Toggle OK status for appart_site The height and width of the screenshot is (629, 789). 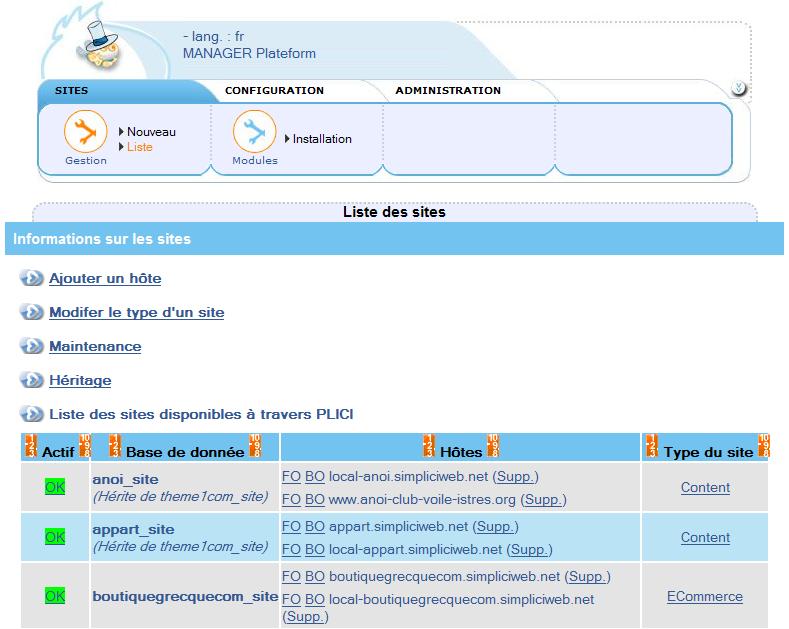point(55,537)
